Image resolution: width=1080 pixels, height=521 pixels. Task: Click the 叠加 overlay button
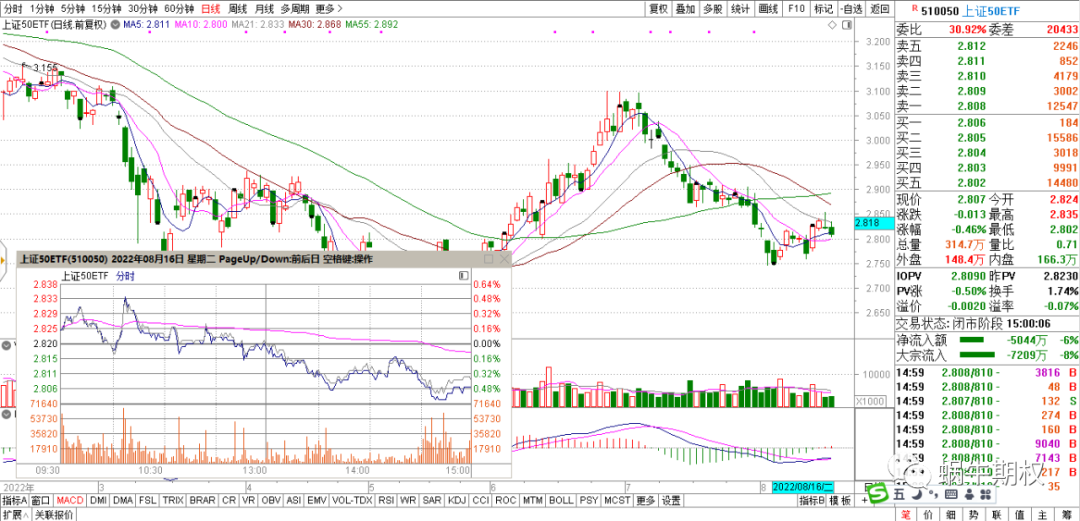pos(685,8)
